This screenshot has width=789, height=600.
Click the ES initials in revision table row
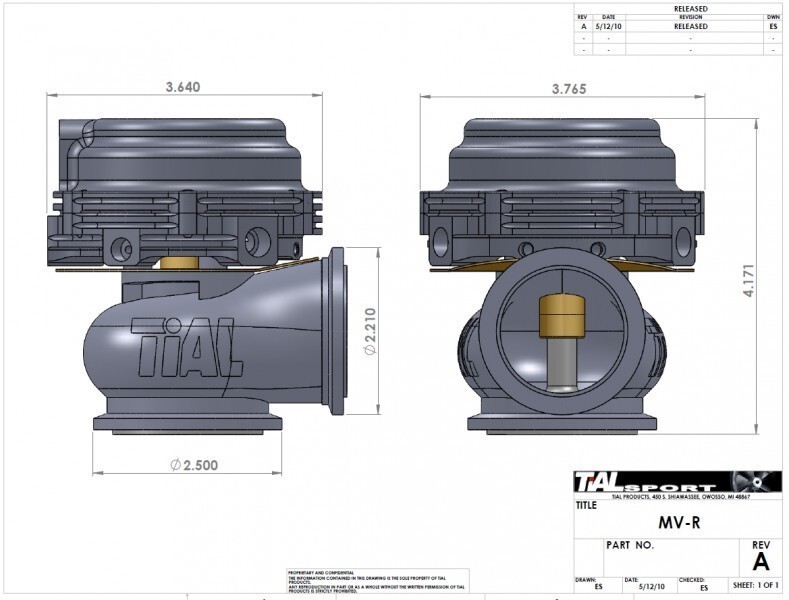pyautogui.click(x=773, y=27)
